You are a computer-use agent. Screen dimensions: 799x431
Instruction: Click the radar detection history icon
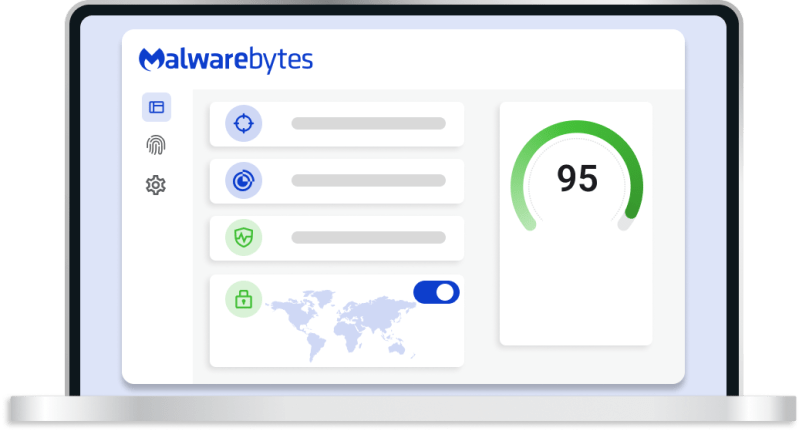pyautogui.click(x=244, y=180)
